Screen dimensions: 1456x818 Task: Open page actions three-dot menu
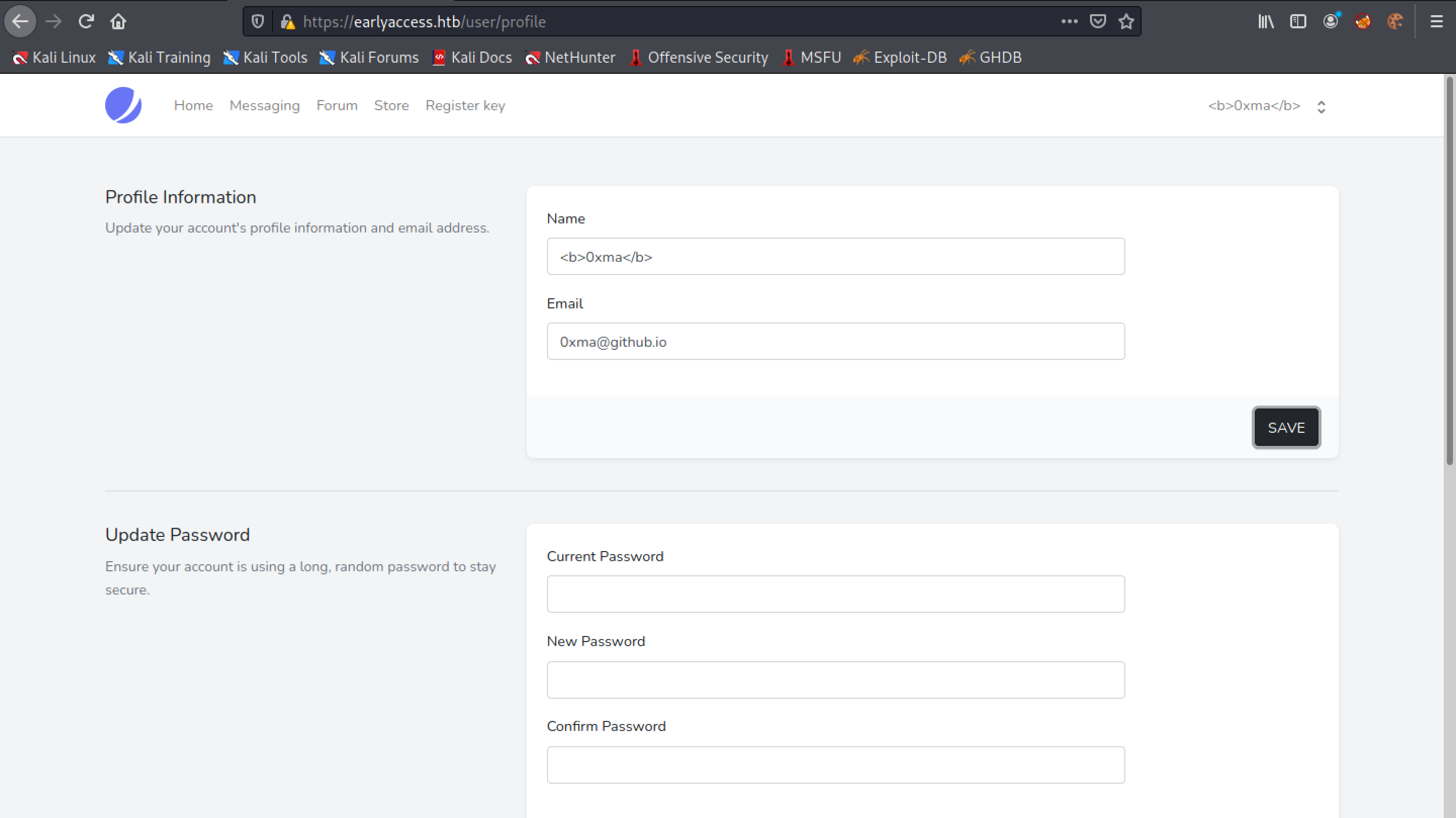click(x=1069, y=21)
